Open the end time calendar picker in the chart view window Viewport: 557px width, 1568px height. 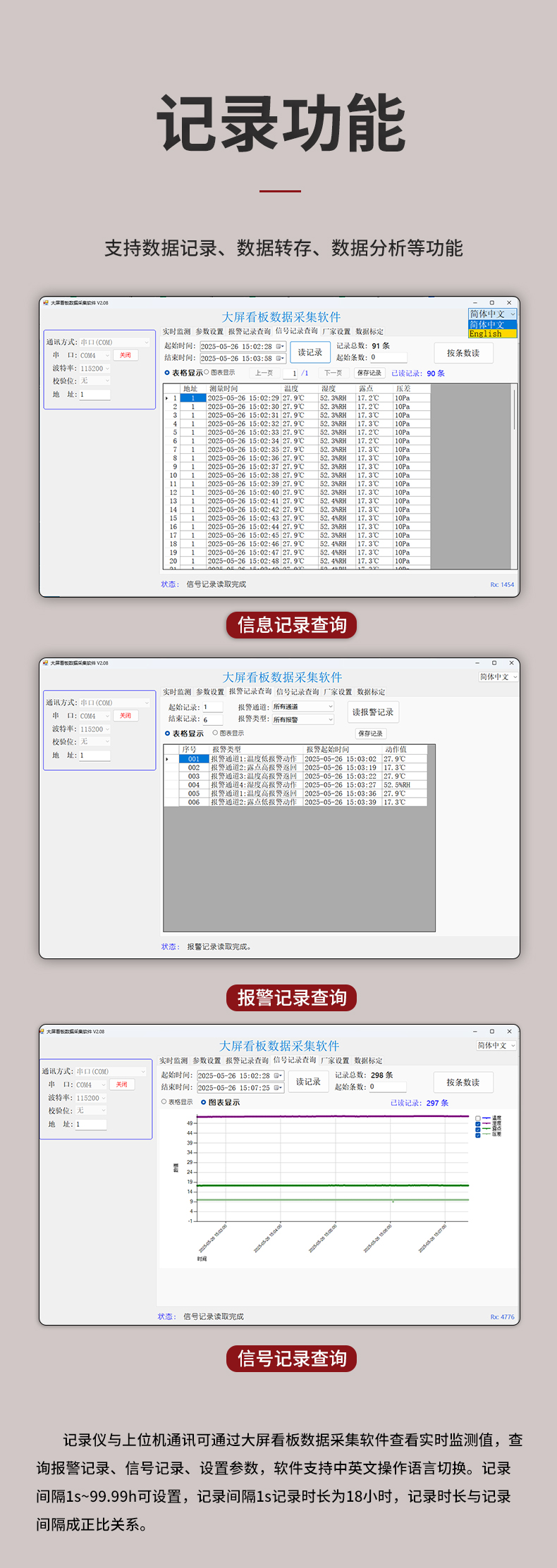pos(277,1087)
